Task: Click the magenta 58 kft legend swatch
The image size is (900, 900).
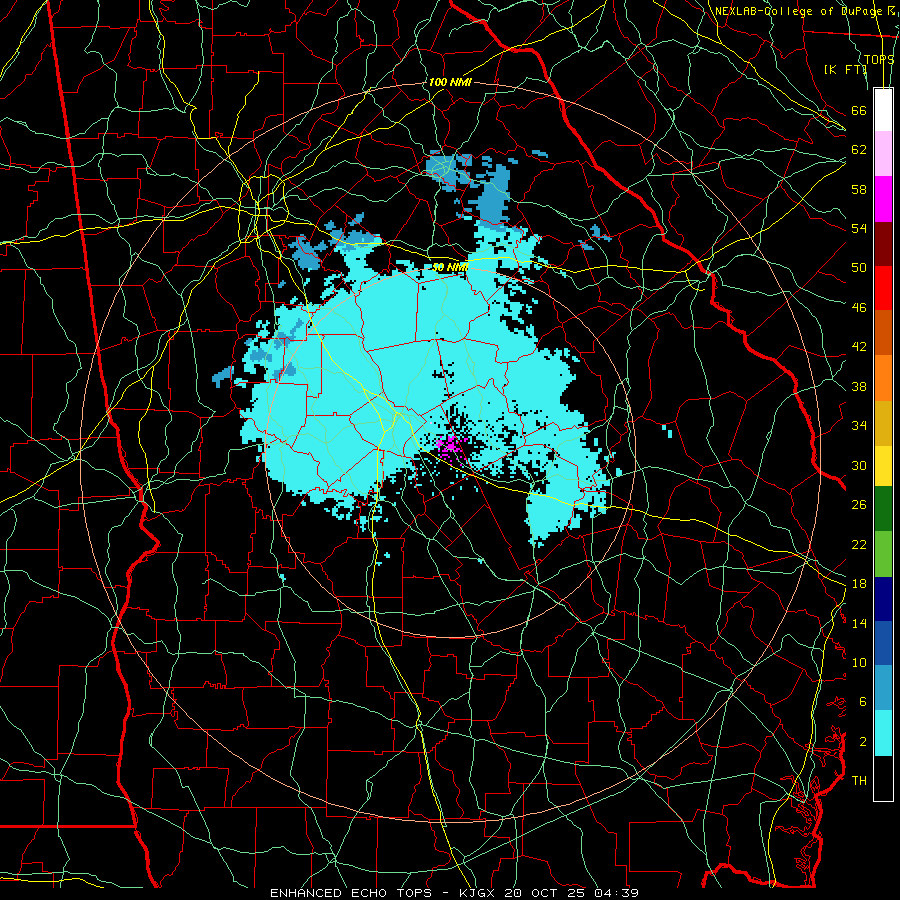Action: pos(883,199)
